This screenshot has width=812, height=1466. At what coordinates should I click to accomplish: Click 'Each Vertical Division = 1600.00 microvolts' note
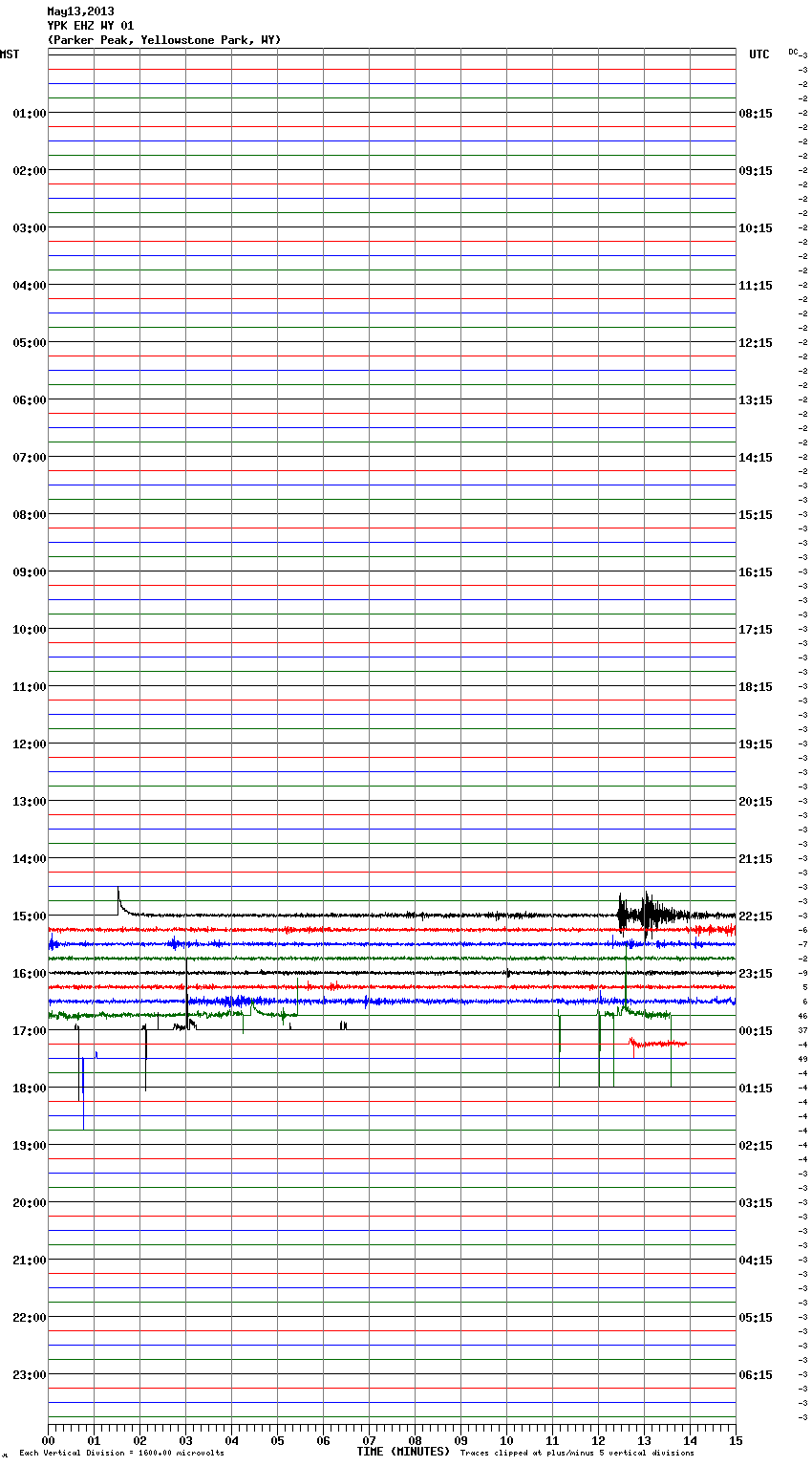pyautogui.click(x=121, y=1454)
